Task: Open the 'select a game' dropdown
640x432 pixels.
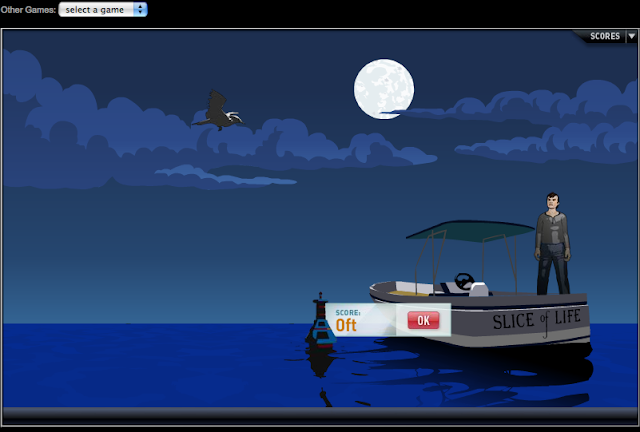Action: [103, 9]
